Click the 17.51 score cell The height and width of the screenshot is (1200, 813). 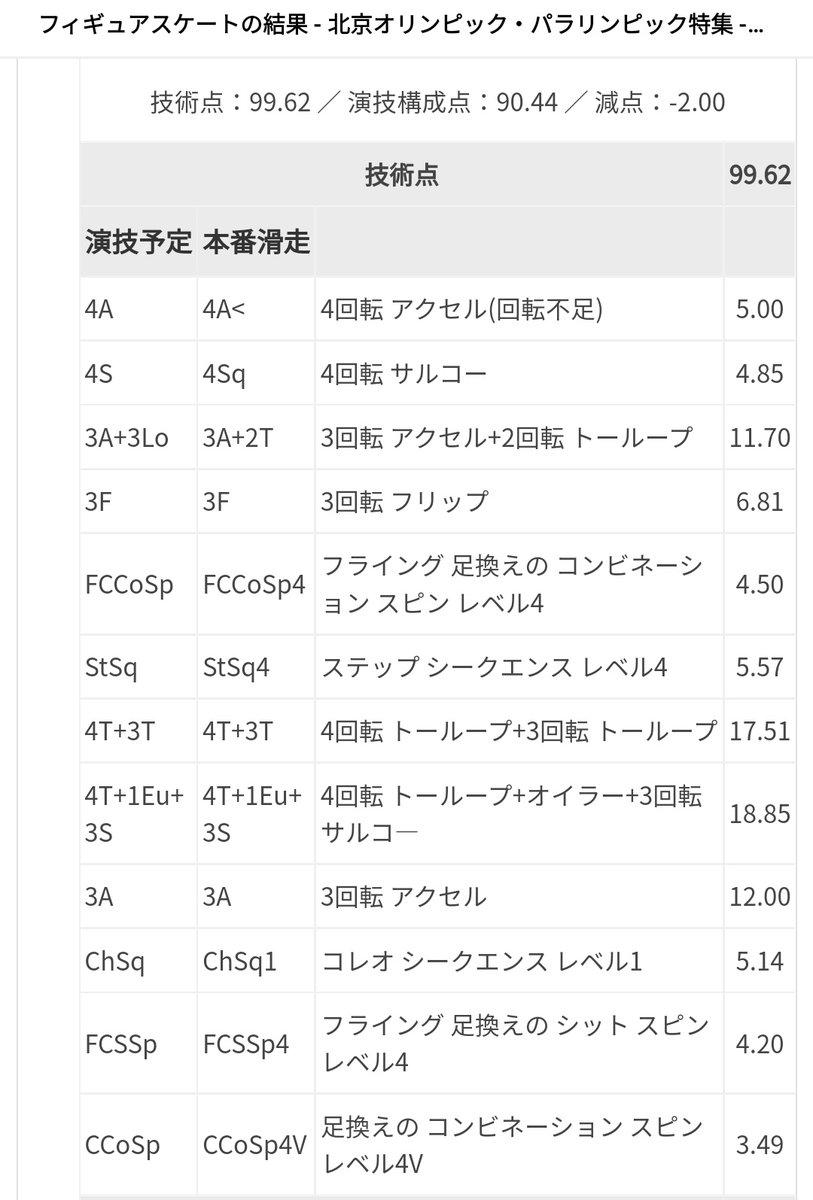pyautogui.click(x=760, y=730)
